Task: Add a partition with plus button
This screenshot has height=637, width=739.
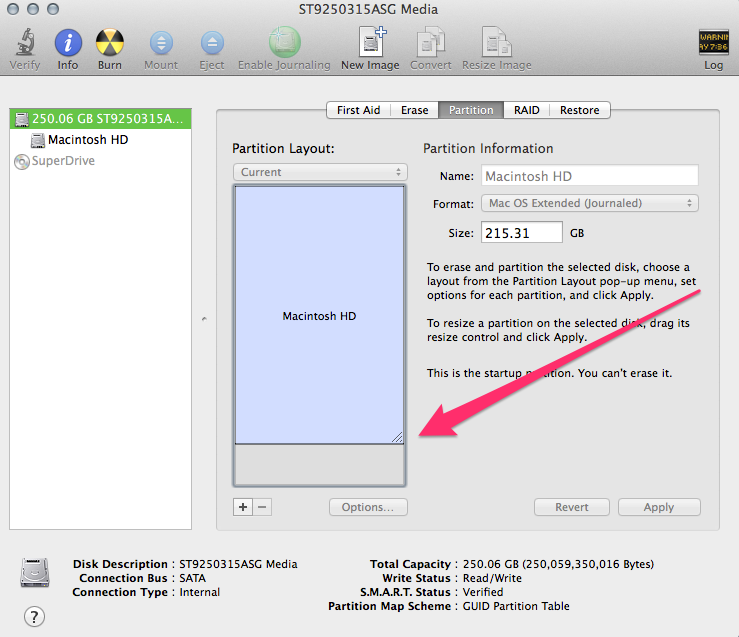Action: [243, 507]
